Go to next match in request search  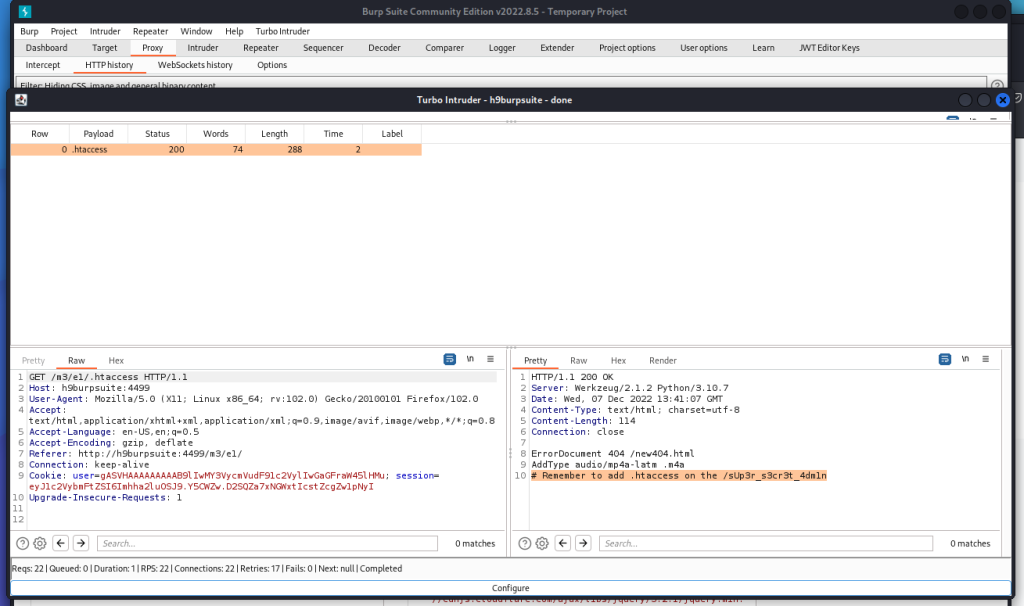point(81,543)
